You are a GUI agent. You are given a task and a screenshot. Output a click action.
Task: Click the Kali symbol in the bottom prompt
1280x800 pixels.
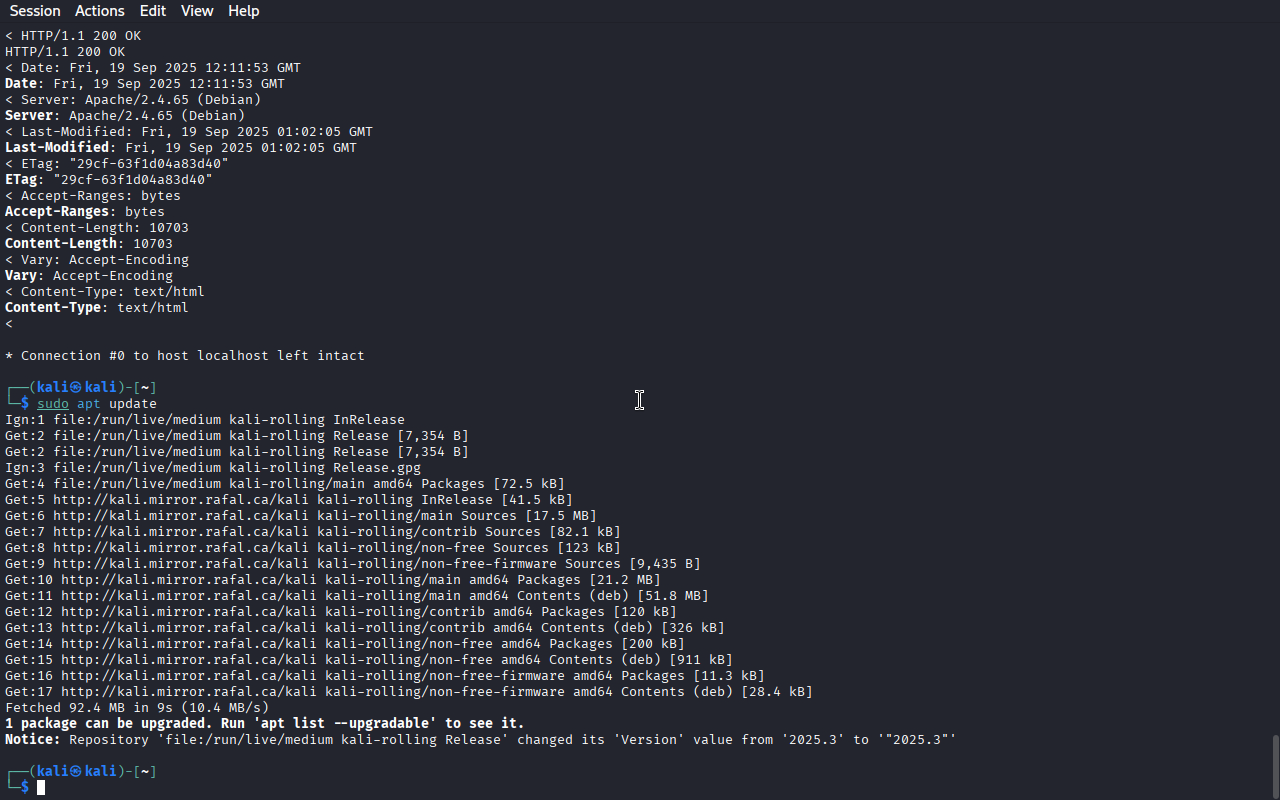pyautogui.click(x=75, y=772)
